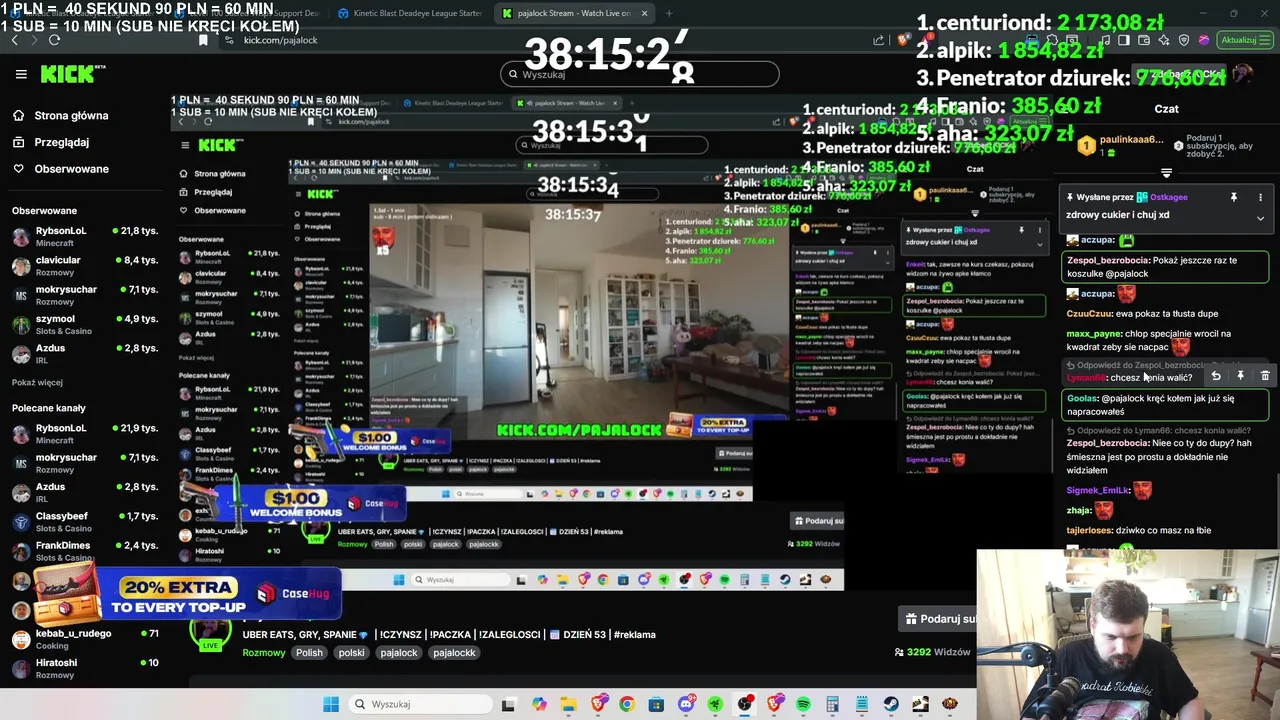Open OBS Studio from taskbar
The image size is (1280, 720).
745,704
